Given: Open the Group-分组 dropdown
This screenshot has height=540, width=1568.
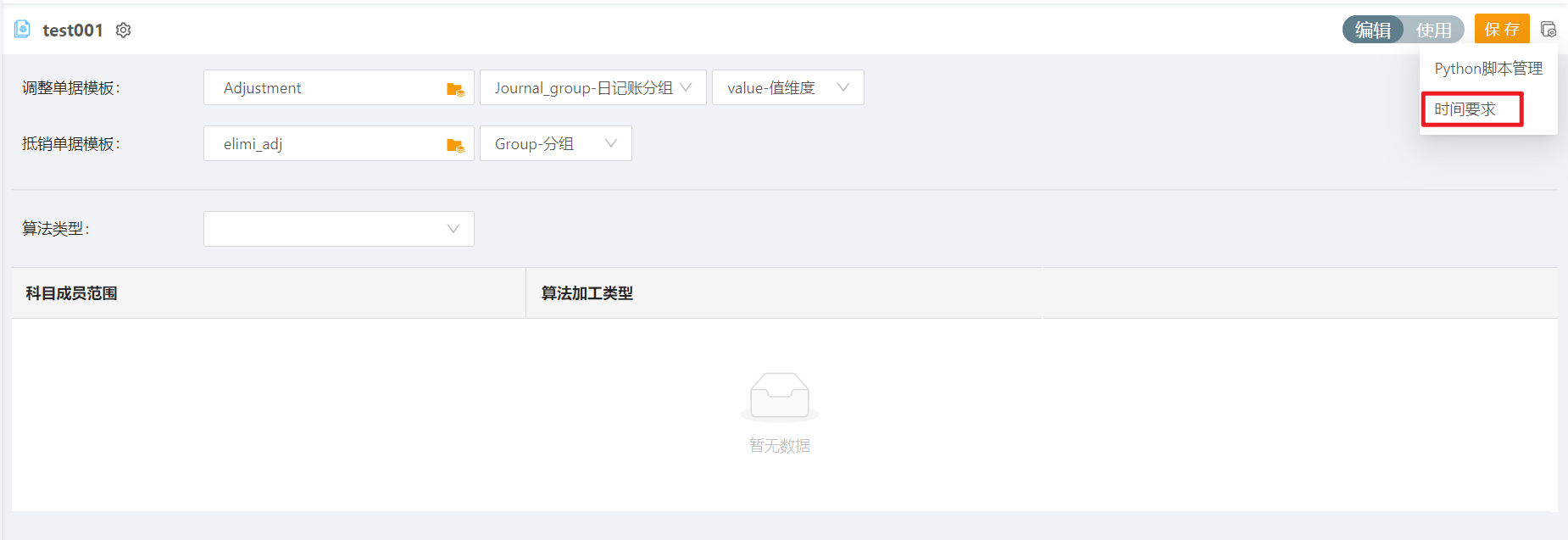Looking at the screenshot, I should click(x=556, y=143).
